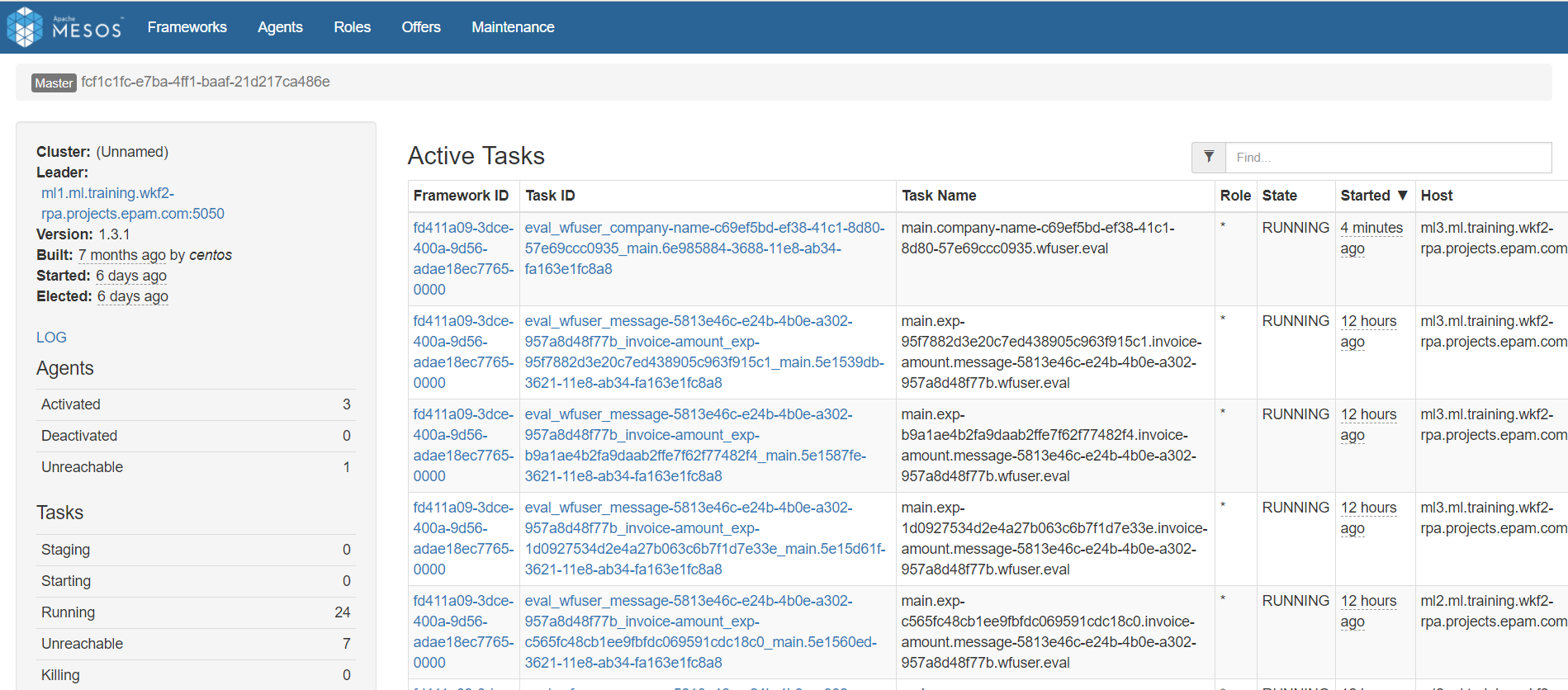The width and height of the screenshot is (1568, 690).
Task: Open the Offers page
Action: pyautogui.click(x=421, y=27)
